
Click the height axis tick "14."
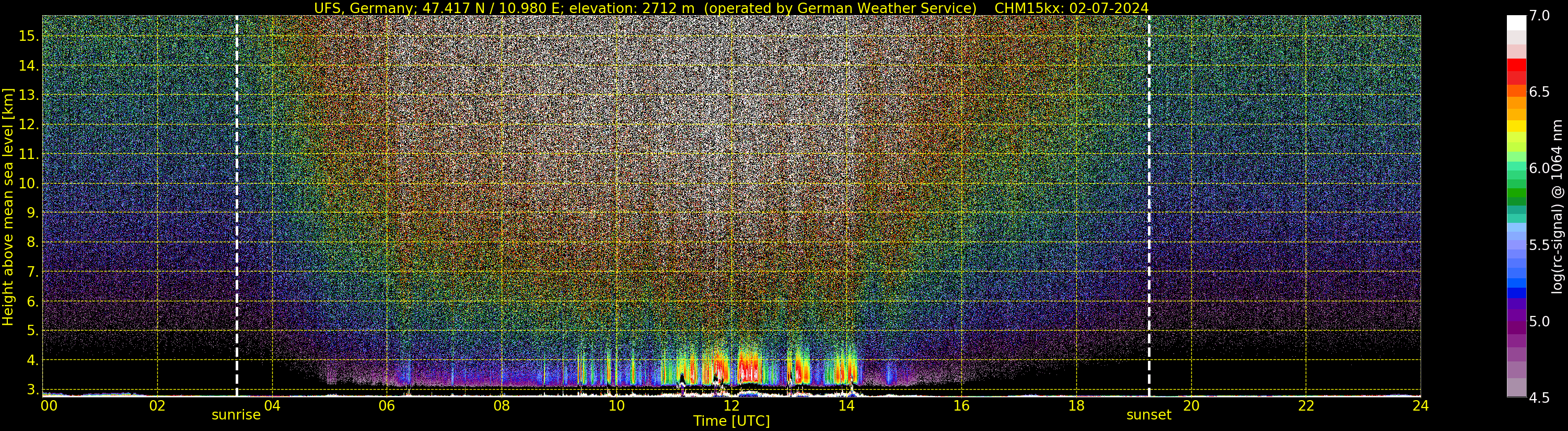click(29, 66)
